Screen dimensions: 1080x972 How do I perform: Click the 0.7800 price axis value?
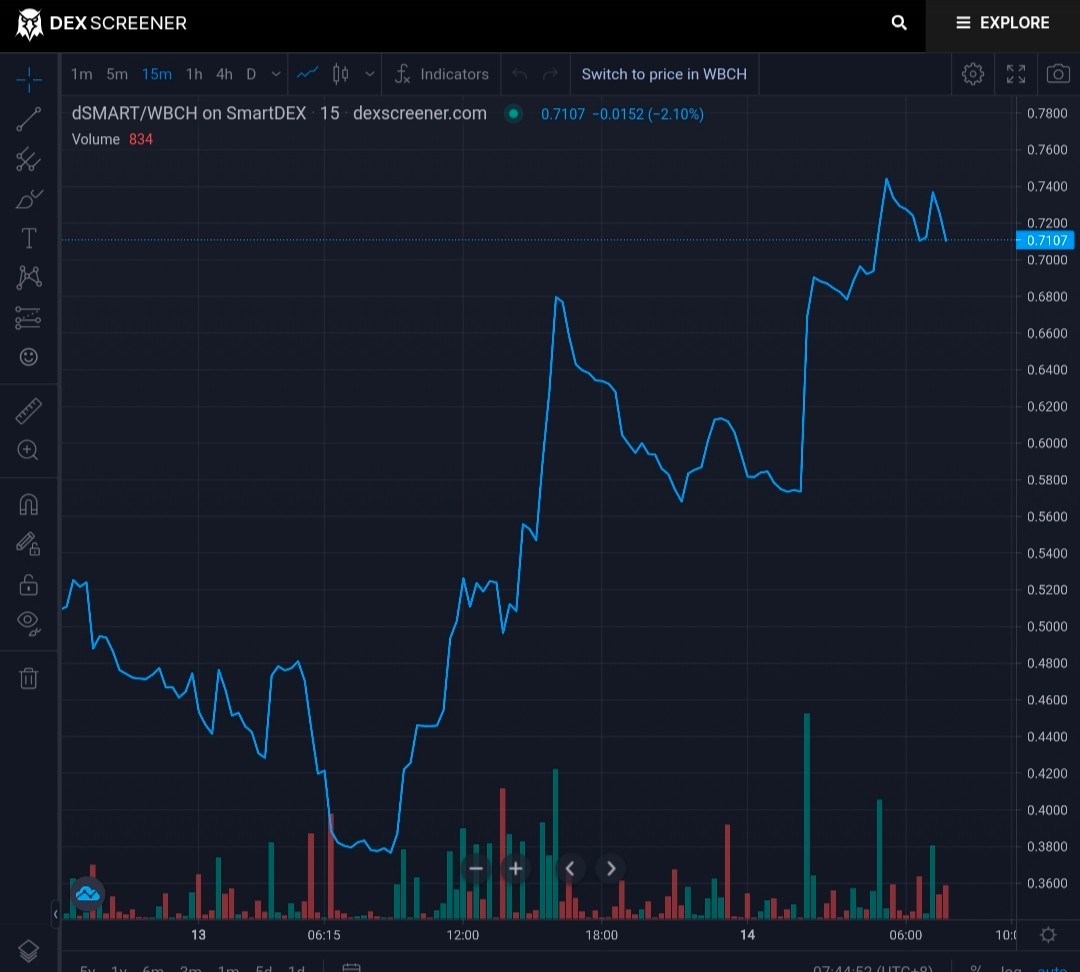tap(1047, 113)
